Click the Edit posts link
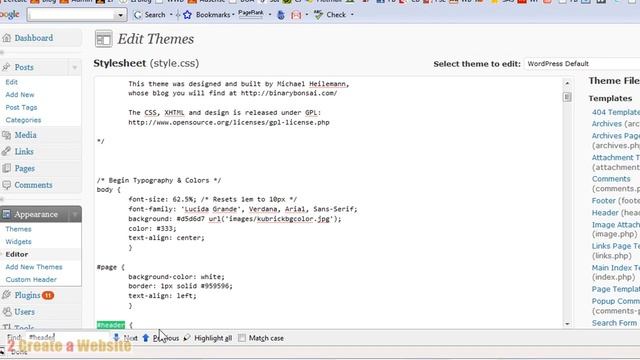Viewport: 640px width, 360px height. coord(11,82)
